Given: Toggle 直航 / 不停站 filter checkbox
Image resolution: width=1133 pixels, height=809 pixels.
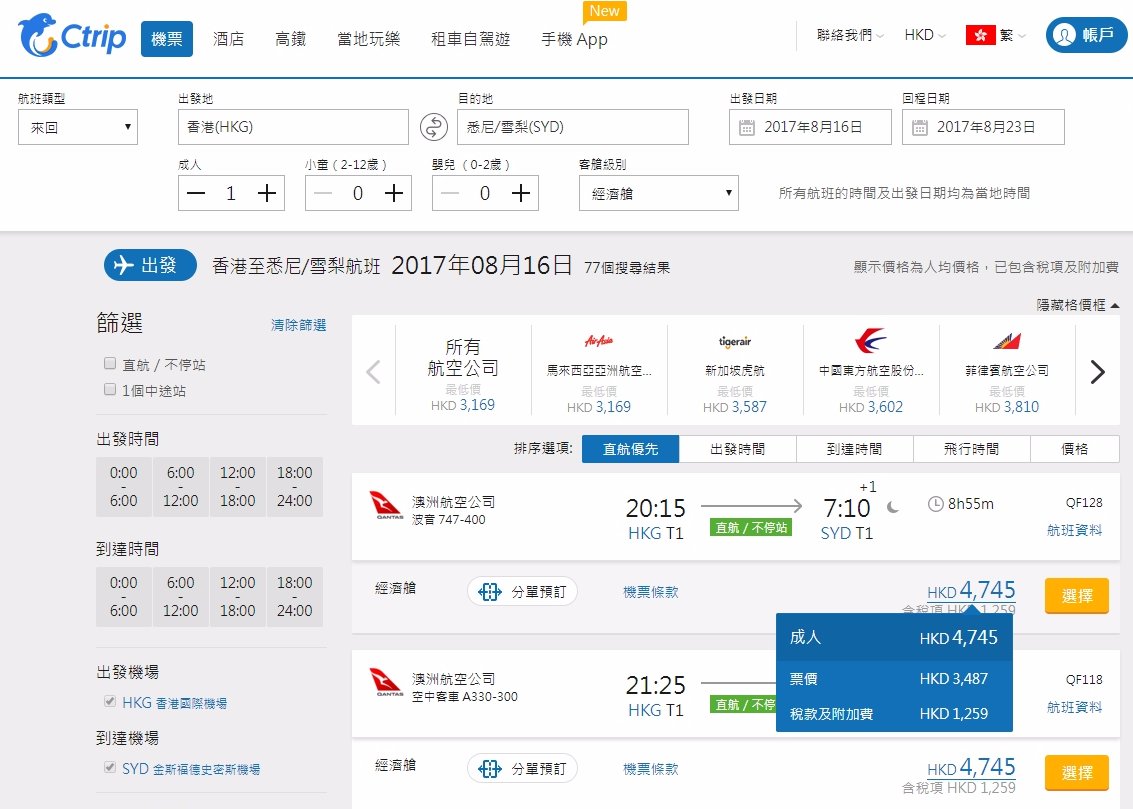Looking at the screenshot, I should (x=110, y=363).
